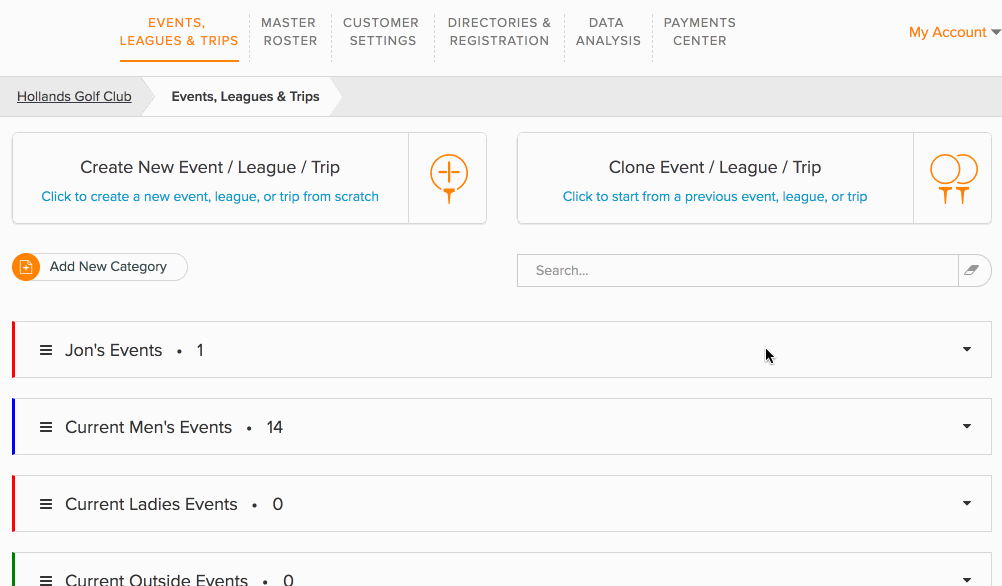
Task: Focus the Search input field
Action: point(737,270)
